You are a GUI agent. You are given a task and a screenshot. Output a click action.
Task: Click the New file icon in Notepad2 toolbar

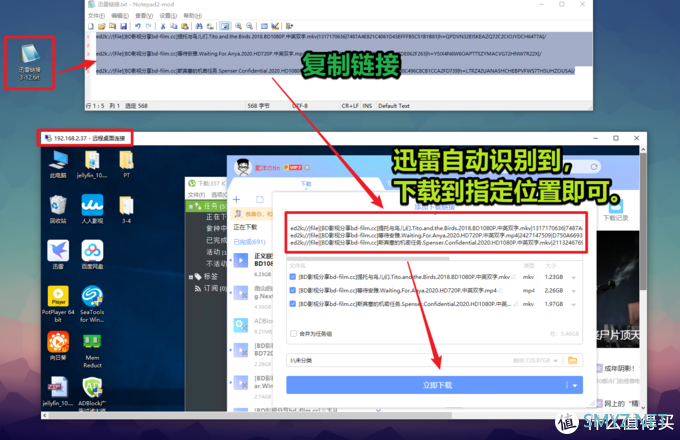click(91, 26)
